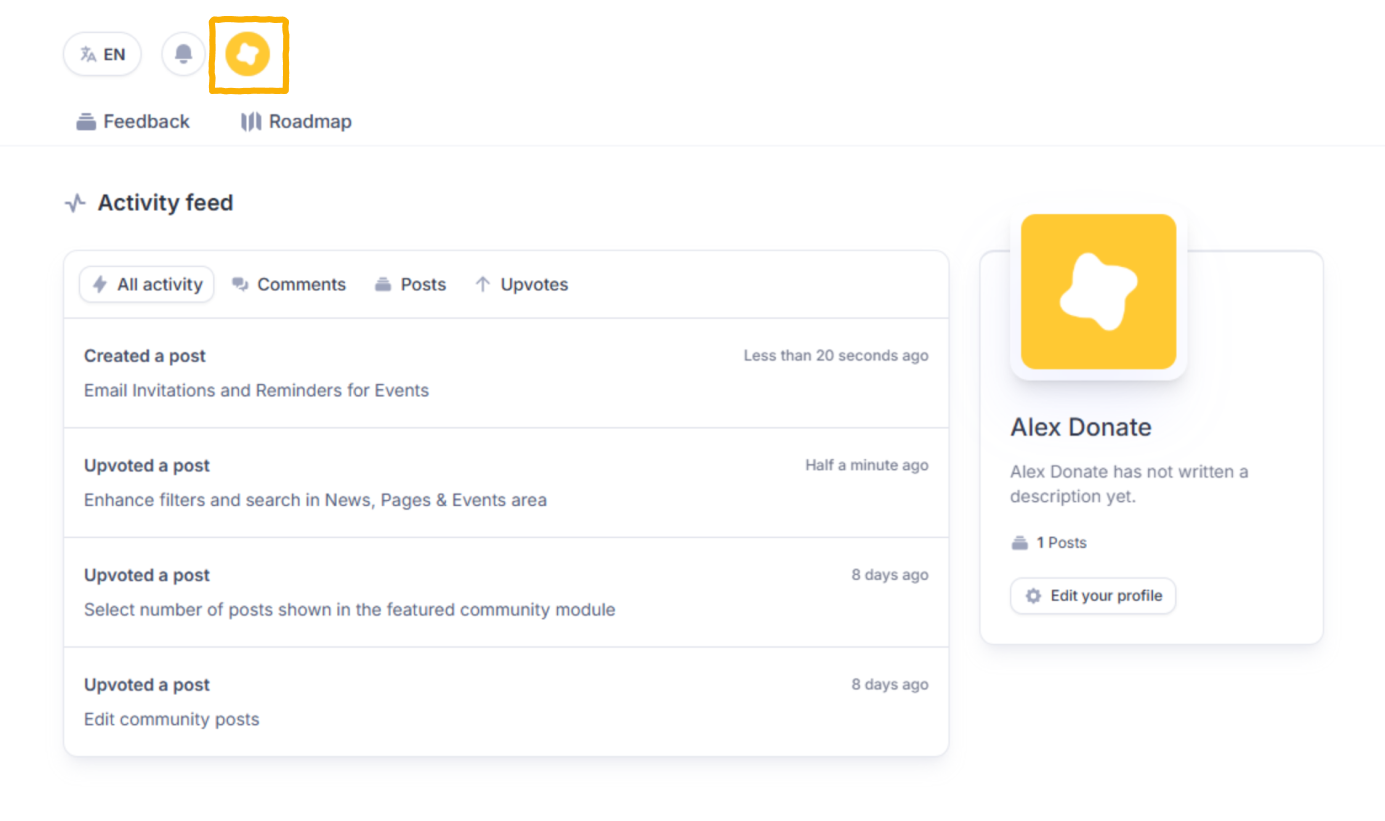Navigate to the Roadmap page
Screen dimensions: 1385x821
(x=310, y=122)
